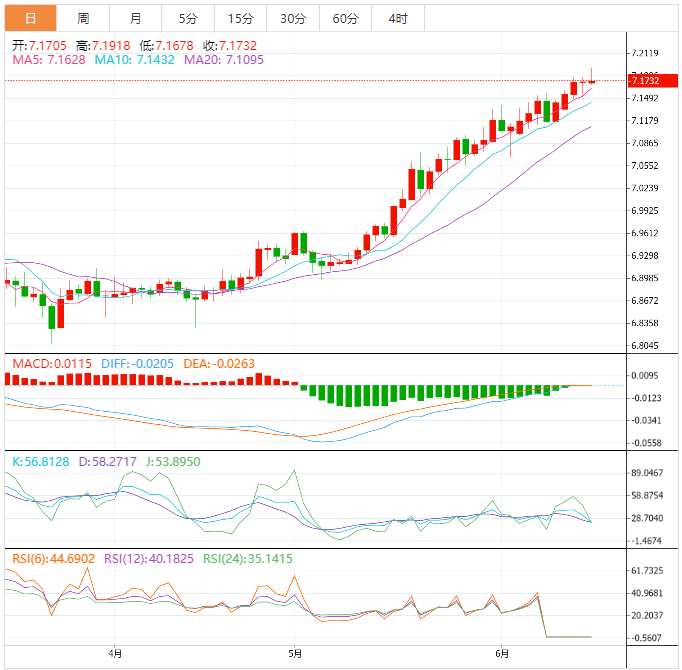
Task: Click the DEA value label
Action: tap(220, 362)
